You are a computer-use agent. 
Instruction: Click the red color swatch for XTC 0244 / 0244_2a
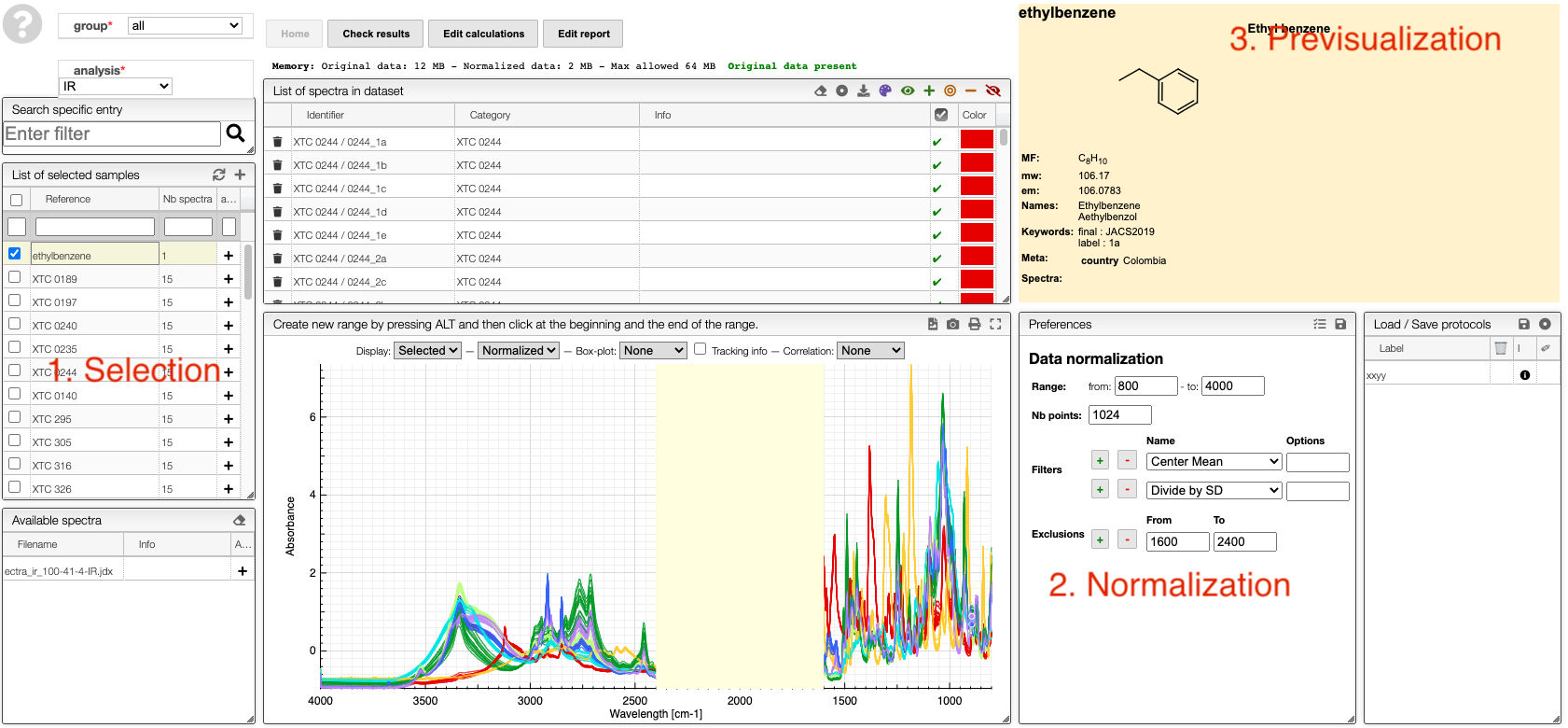(x=977, y=256)
